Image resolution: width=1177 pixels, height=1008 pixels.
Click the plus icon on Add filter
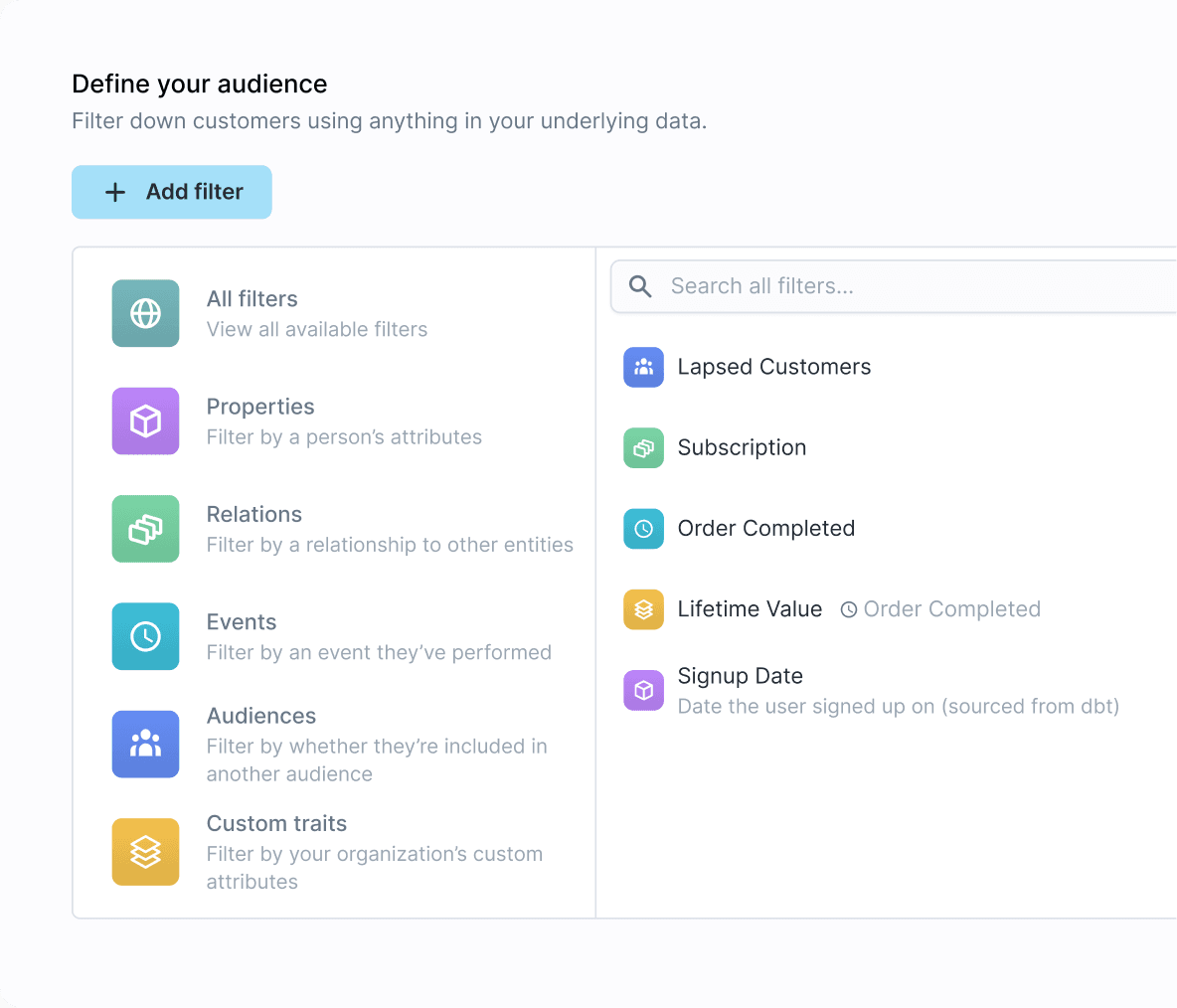pyautogui.click(x=115, y=192)
